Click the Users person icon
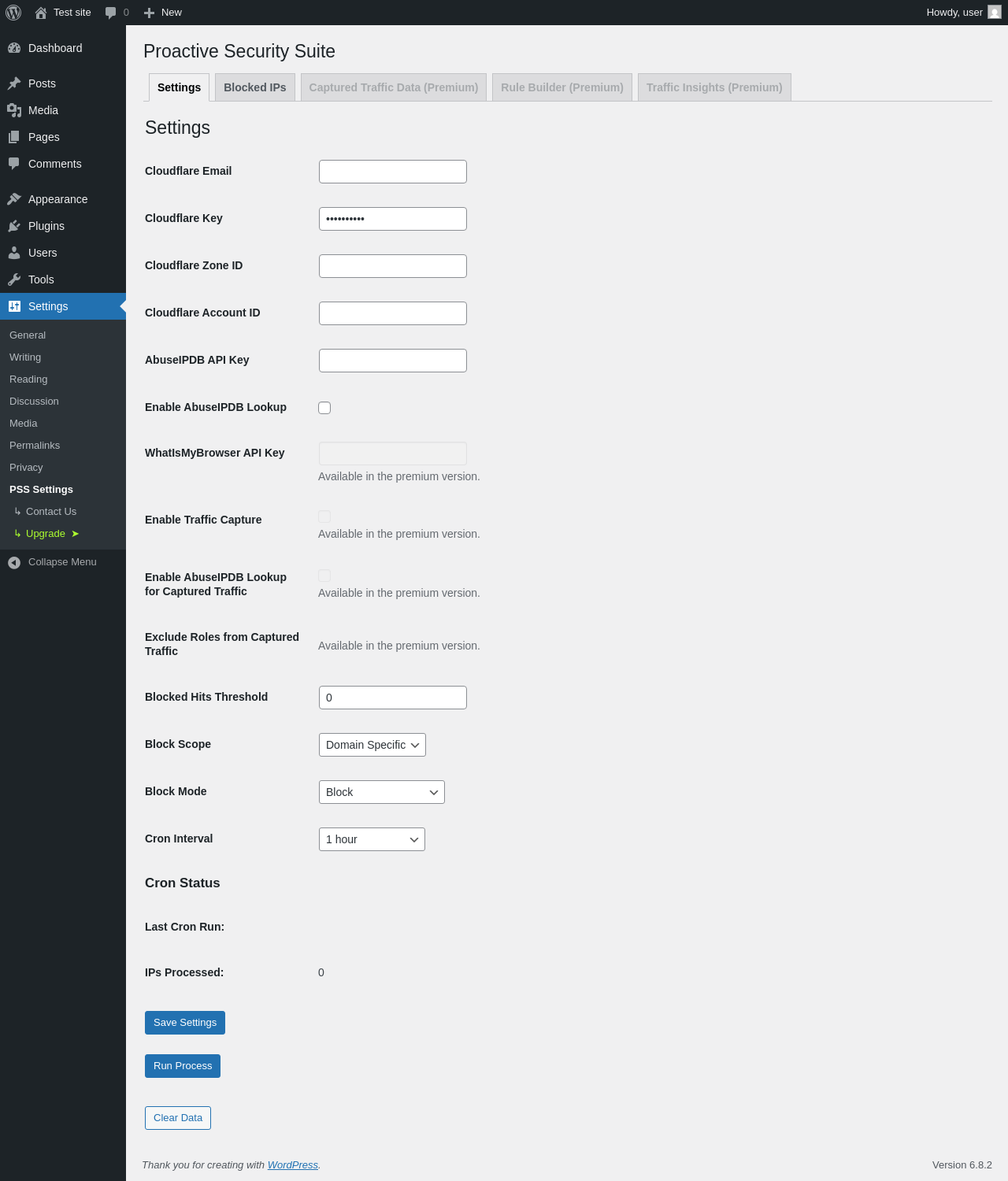This screenshot has height=1181, width=1008. coord(14,253)
